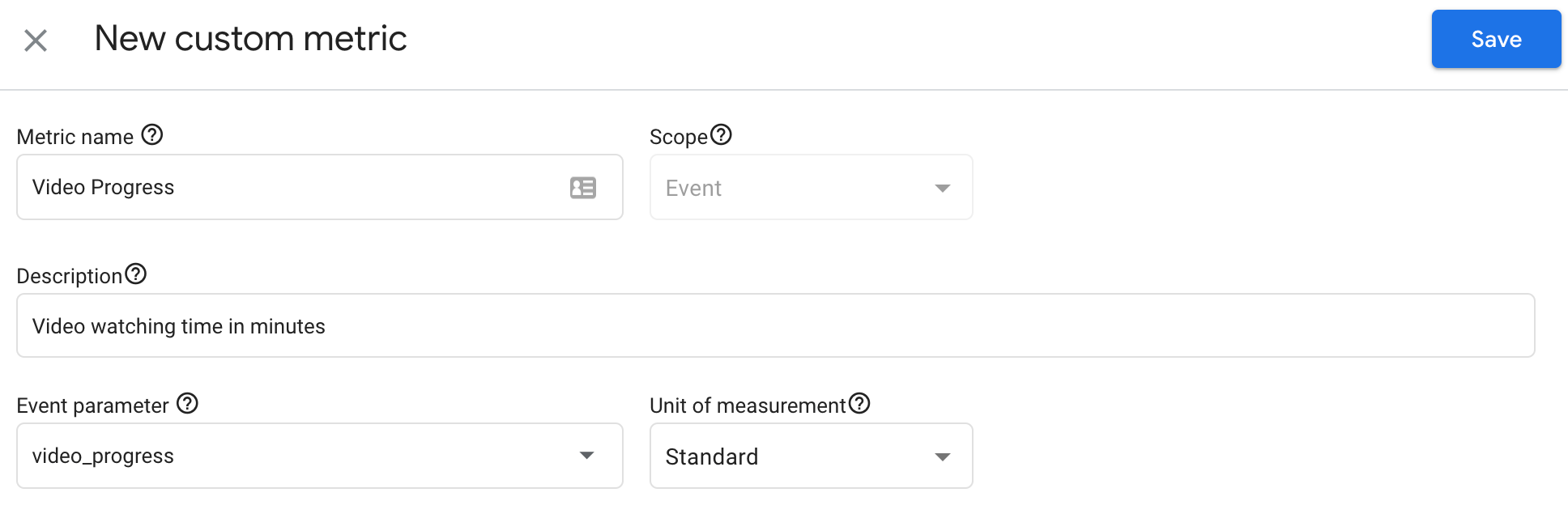1568x518 pixels.
Task: Click the Unit of measurement help icon
Action: click(x=860, y=401)
